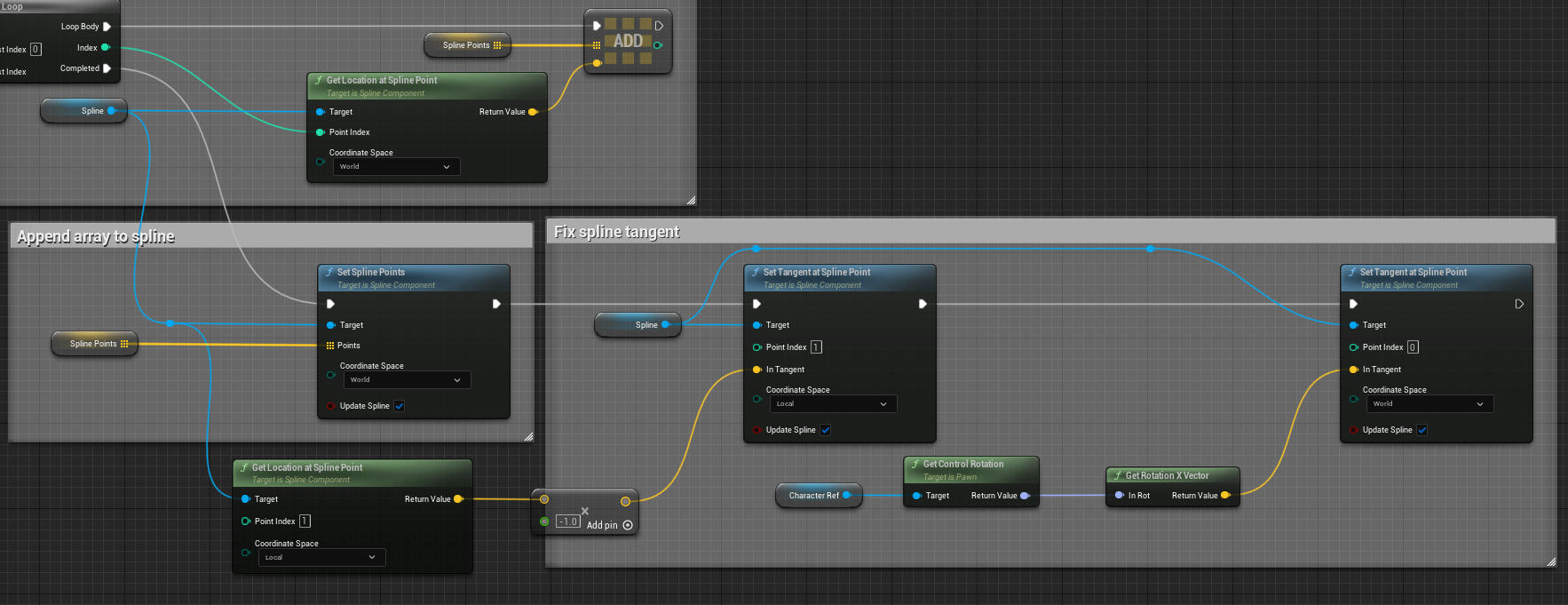Click the Index value field on the Loop node
1568x605 pixels.
coord(36,50)
